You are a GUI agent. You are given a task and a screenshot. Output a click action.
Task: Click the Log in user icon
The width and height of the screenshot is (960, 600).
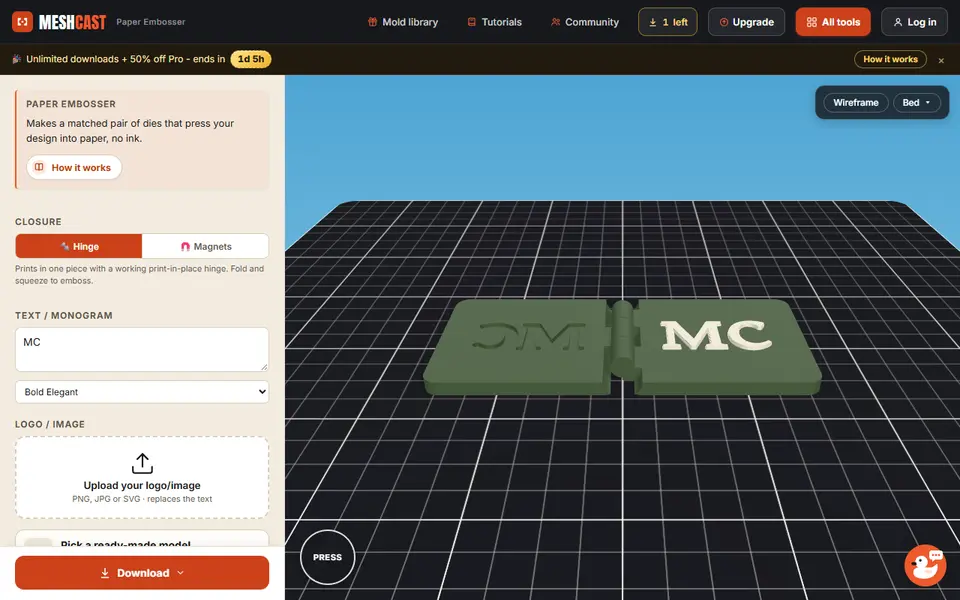click(x=898, y=22)
